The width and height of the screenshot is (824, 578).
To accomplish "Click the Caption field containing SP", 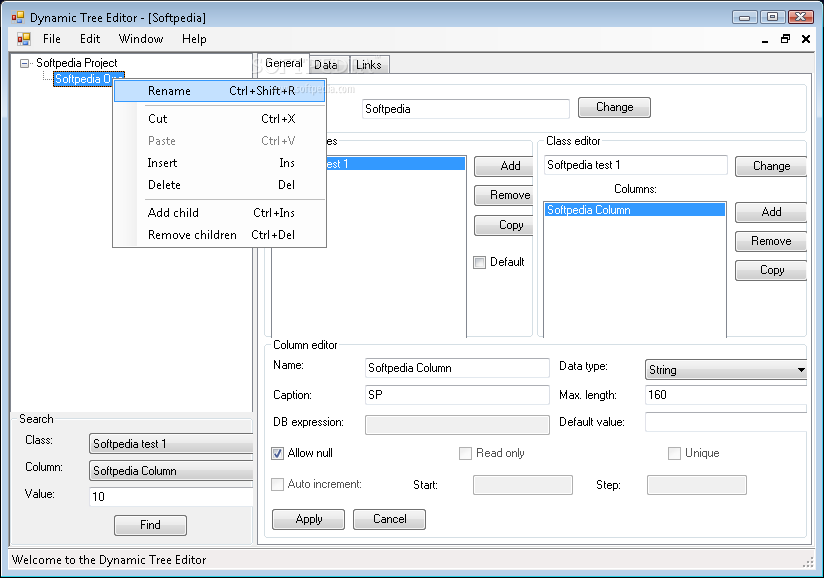I will 457,395.
